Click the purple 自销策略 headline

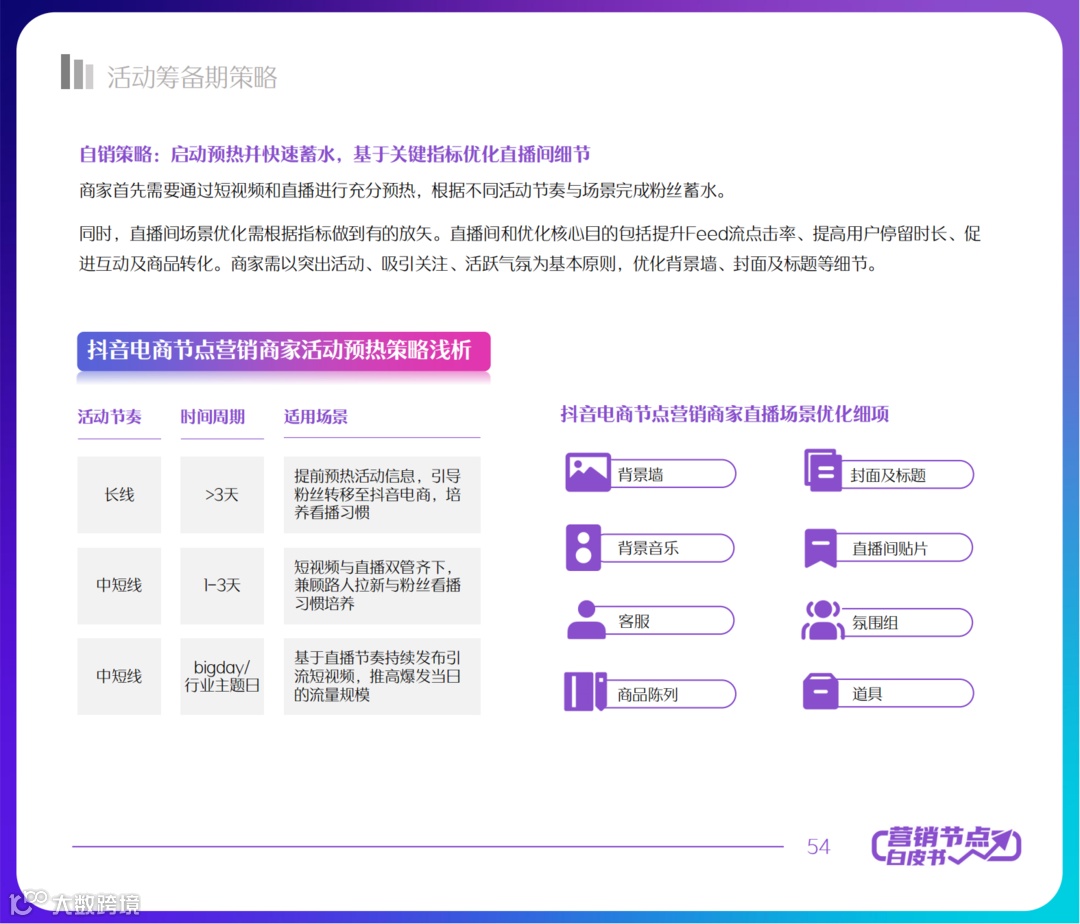point(335,154)
